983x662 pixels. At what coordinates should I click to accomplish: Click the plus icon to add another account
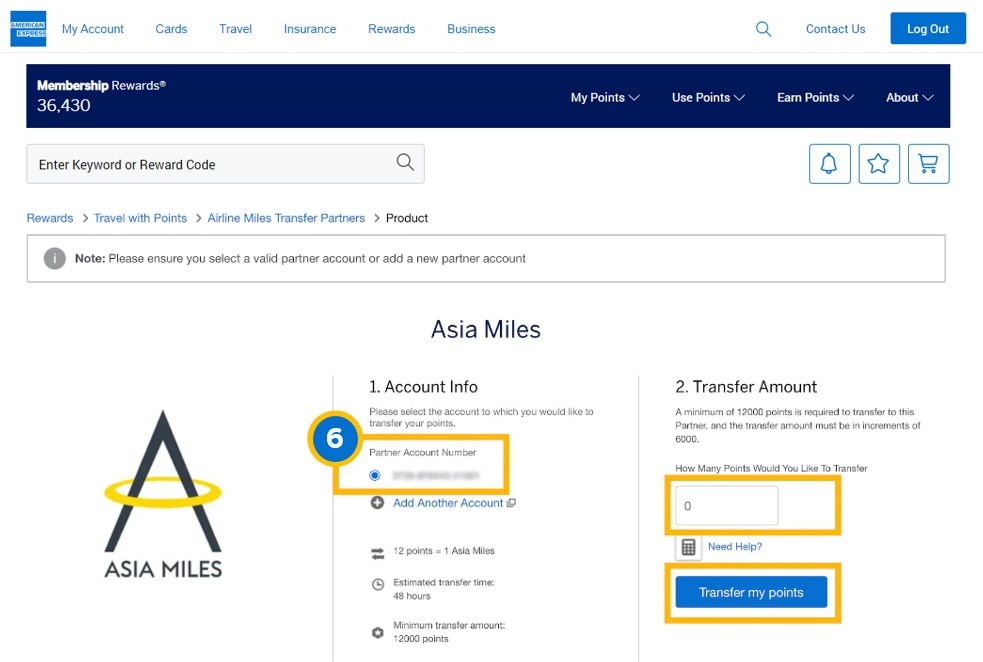[x=377, y=503]
